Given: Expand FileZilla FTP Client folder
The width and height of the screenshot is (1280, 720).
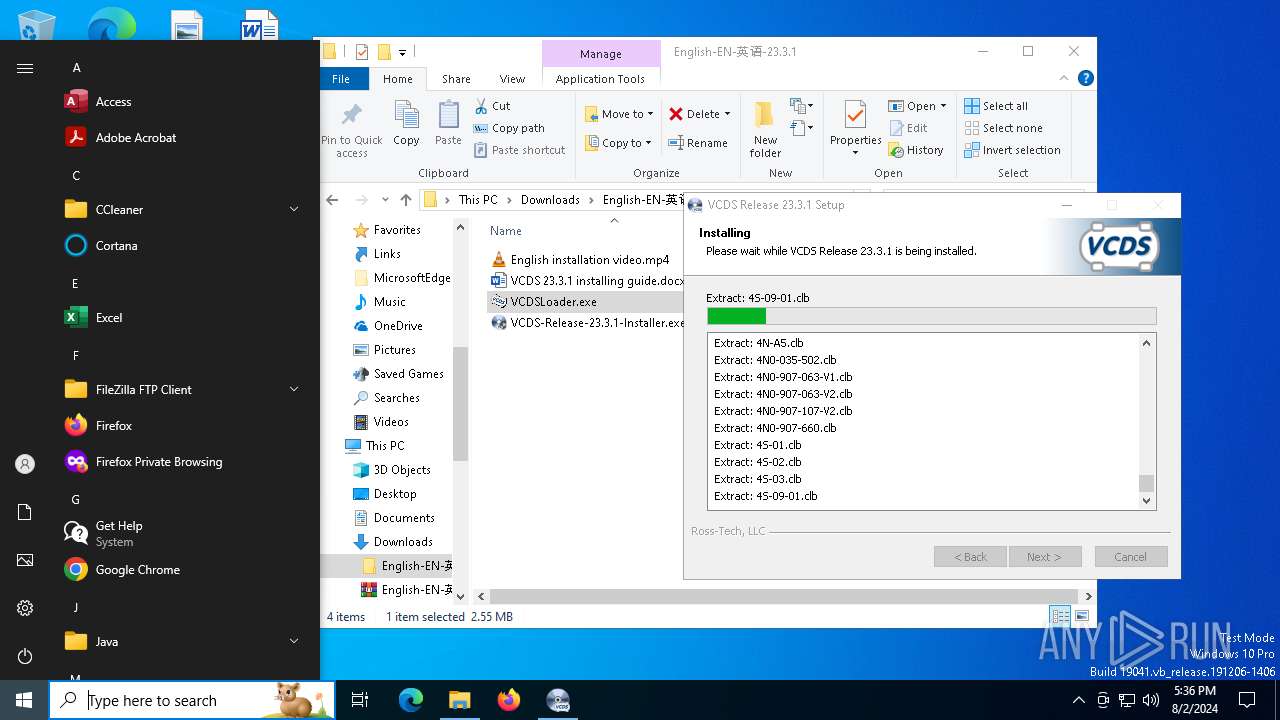Looking at the screenshot, I should tap(294, 390).
